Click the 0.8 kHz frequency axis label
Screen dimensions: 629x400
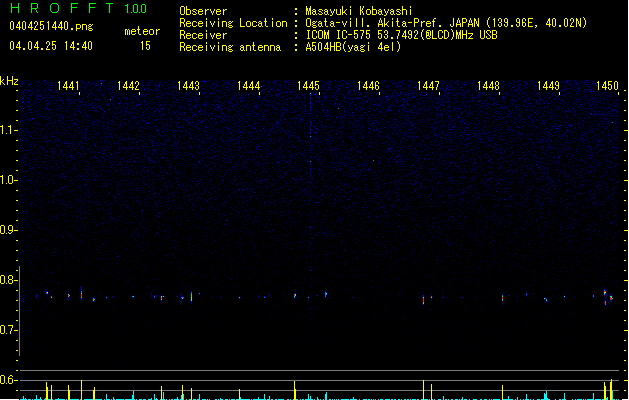click(8, 280)
